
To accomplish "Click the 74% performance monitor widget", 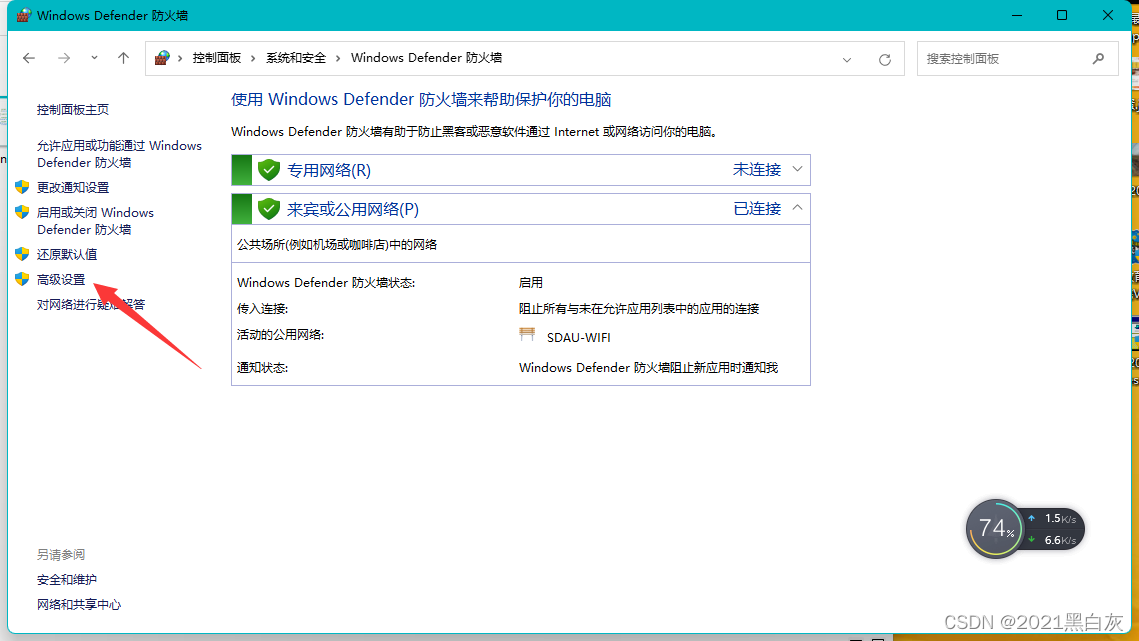I will (x=995, y=528).
